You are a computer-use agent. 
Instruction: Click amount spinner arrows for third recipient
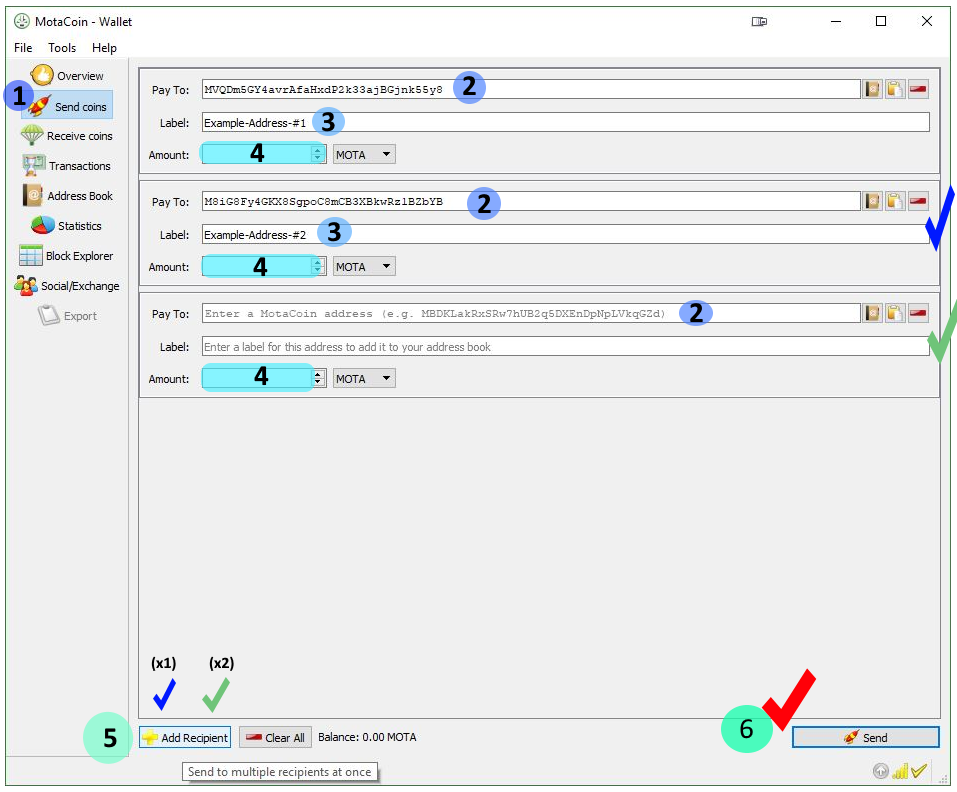point(318,378)
